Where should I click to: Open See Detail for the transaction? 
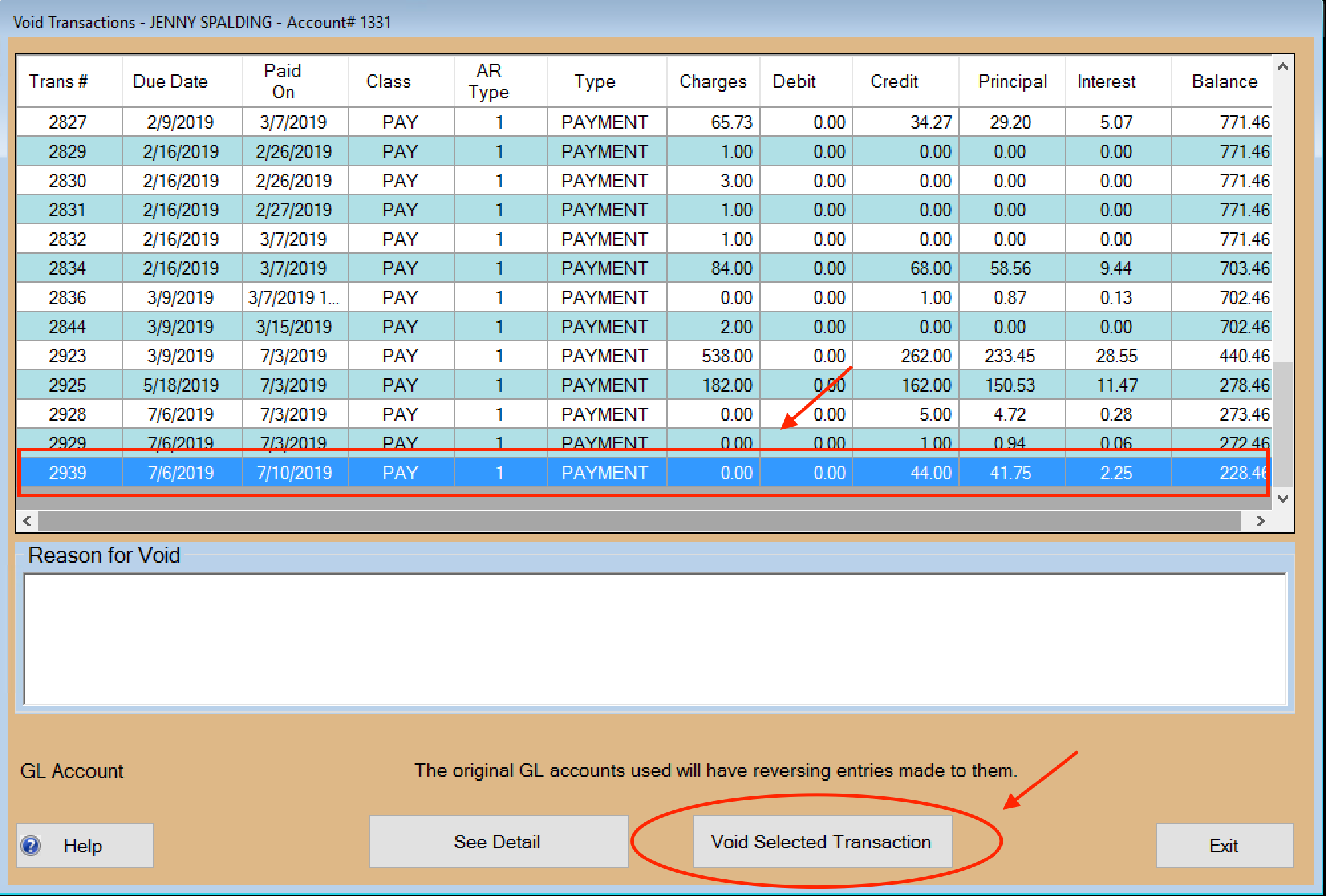[498, 842]
